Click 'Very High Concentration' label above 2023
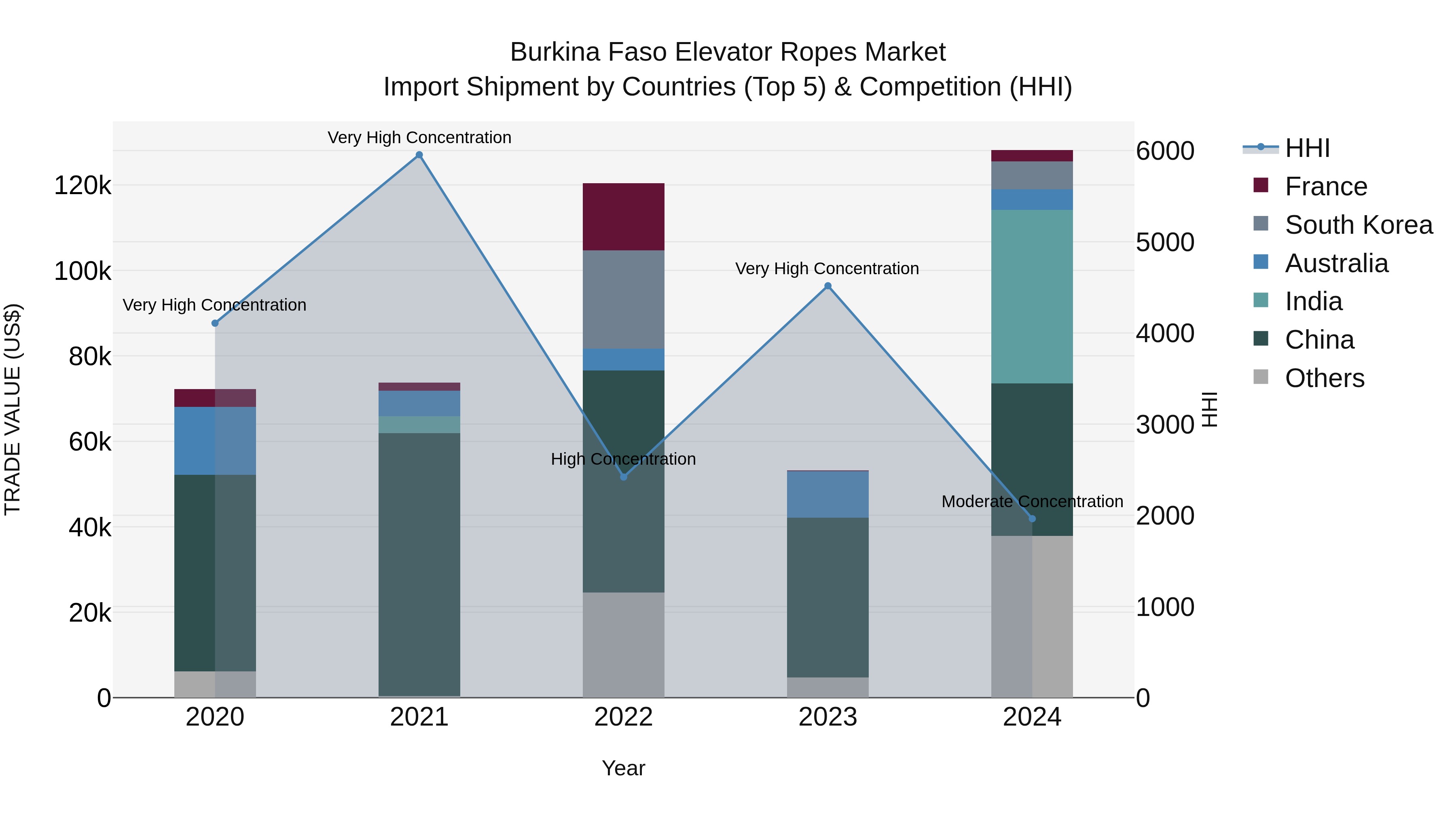 pyautogui.click(x=827, y=269)
